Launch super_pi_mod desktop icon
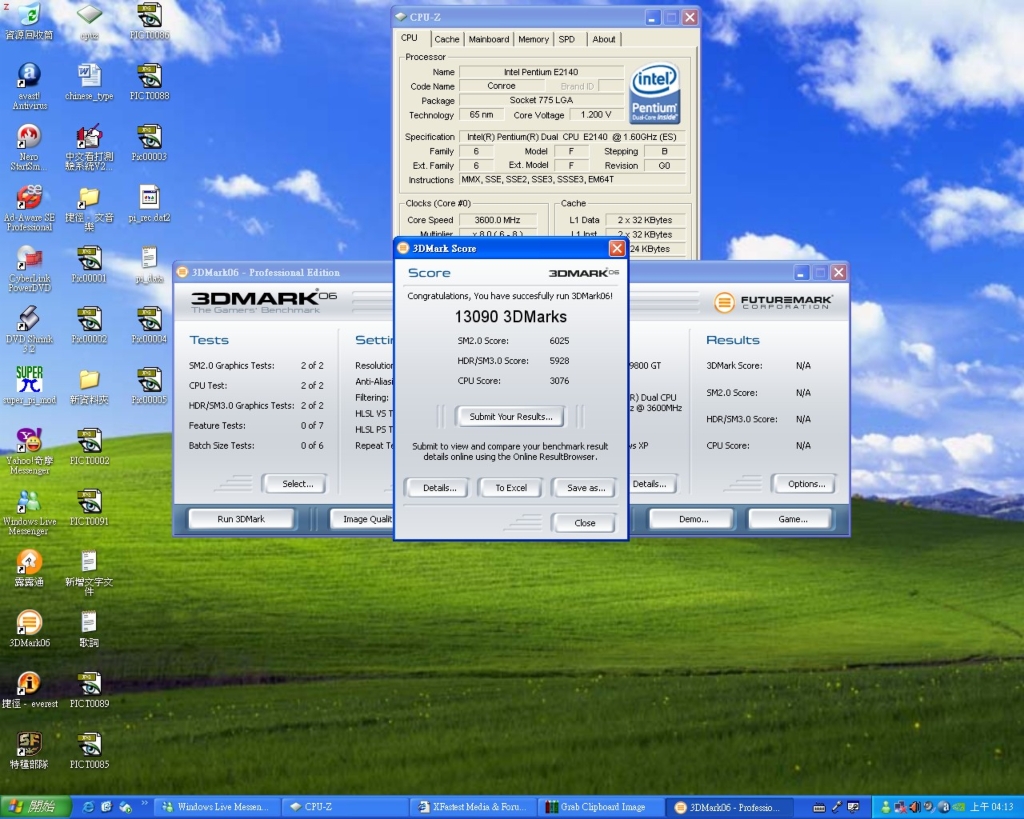The image size is (1024, 819). tap(29, 385)
